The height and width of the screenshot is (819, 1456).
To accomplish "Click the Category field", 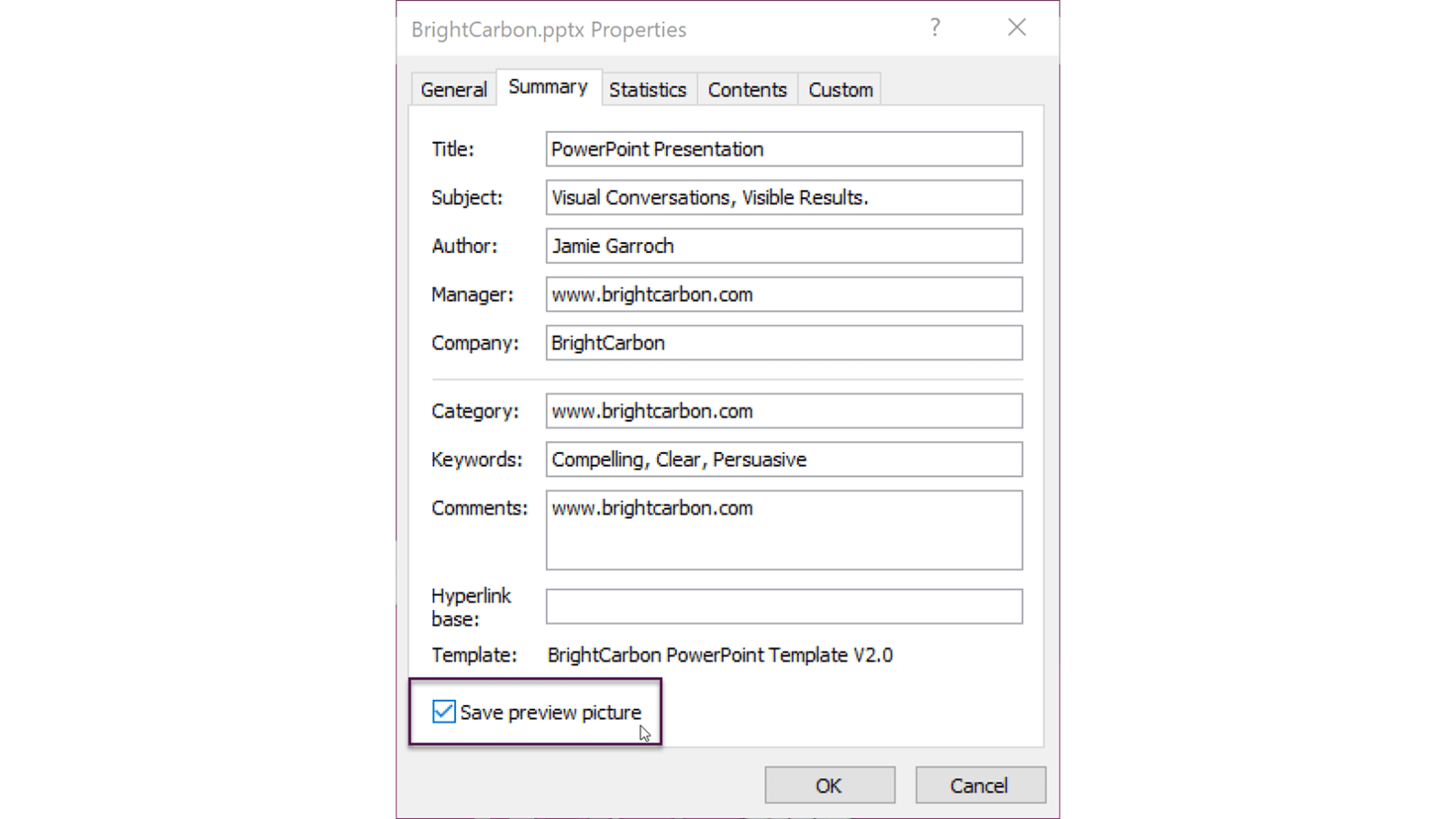I will [x=784, y=411].
